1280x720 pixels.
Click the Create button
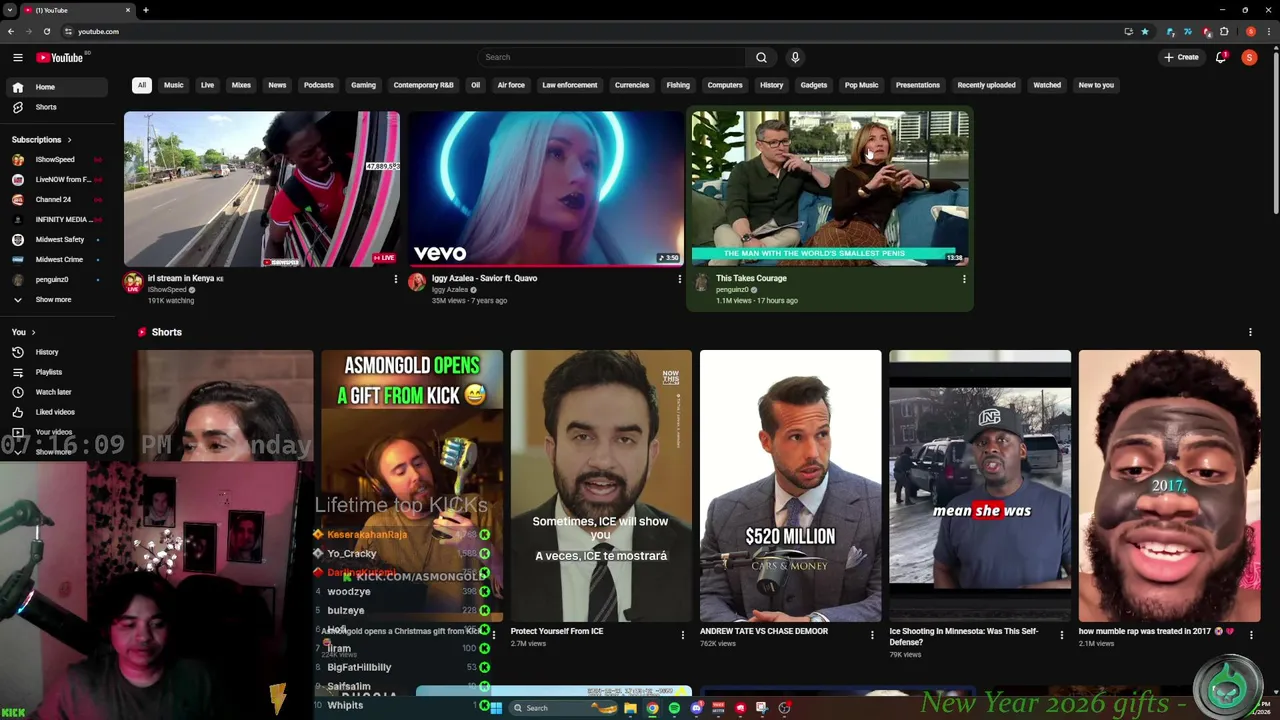coord(1181,57)
